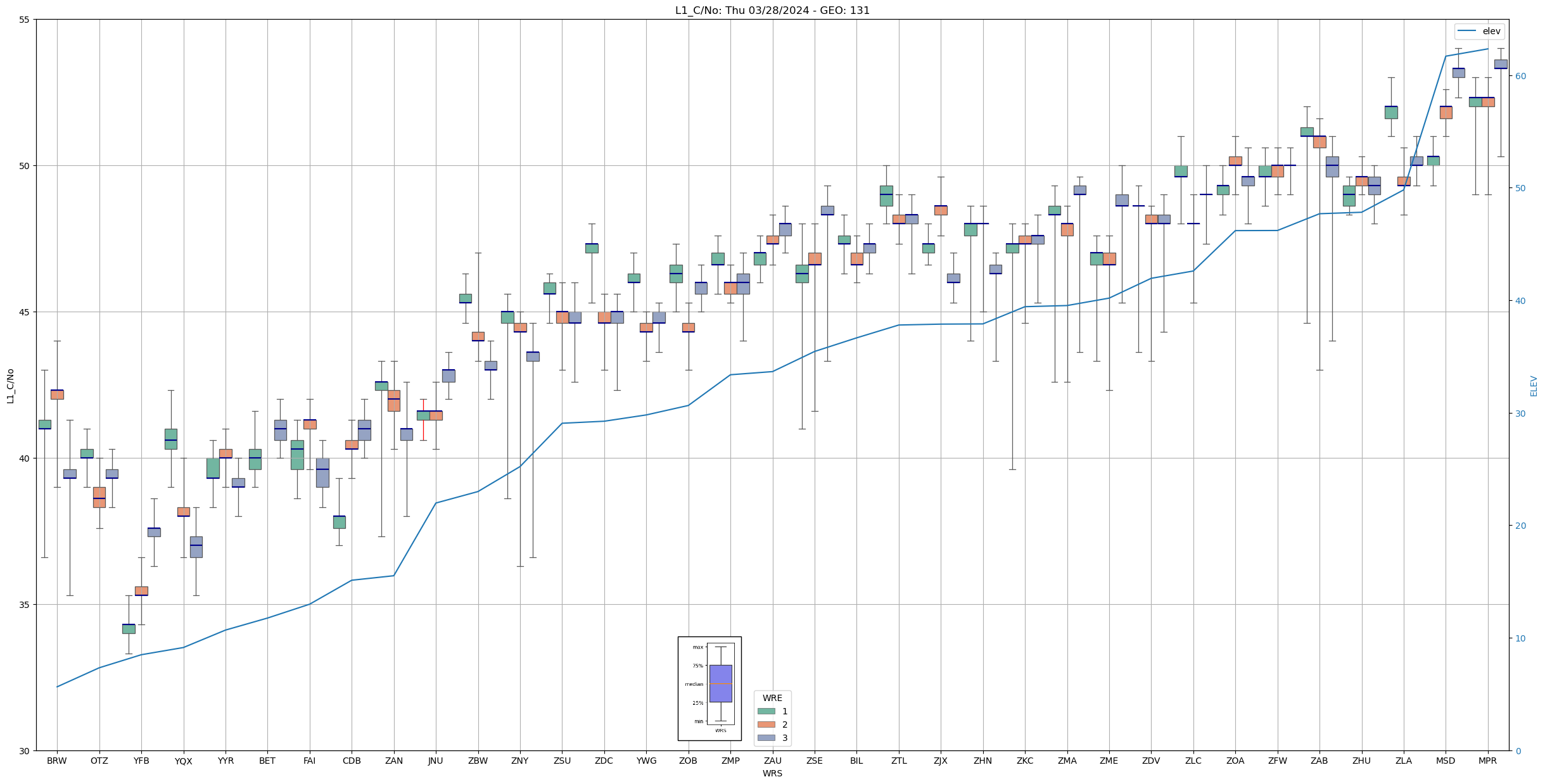Click the MSD x-axis label
The image size is (1545, 784).
pos(1446,761)
